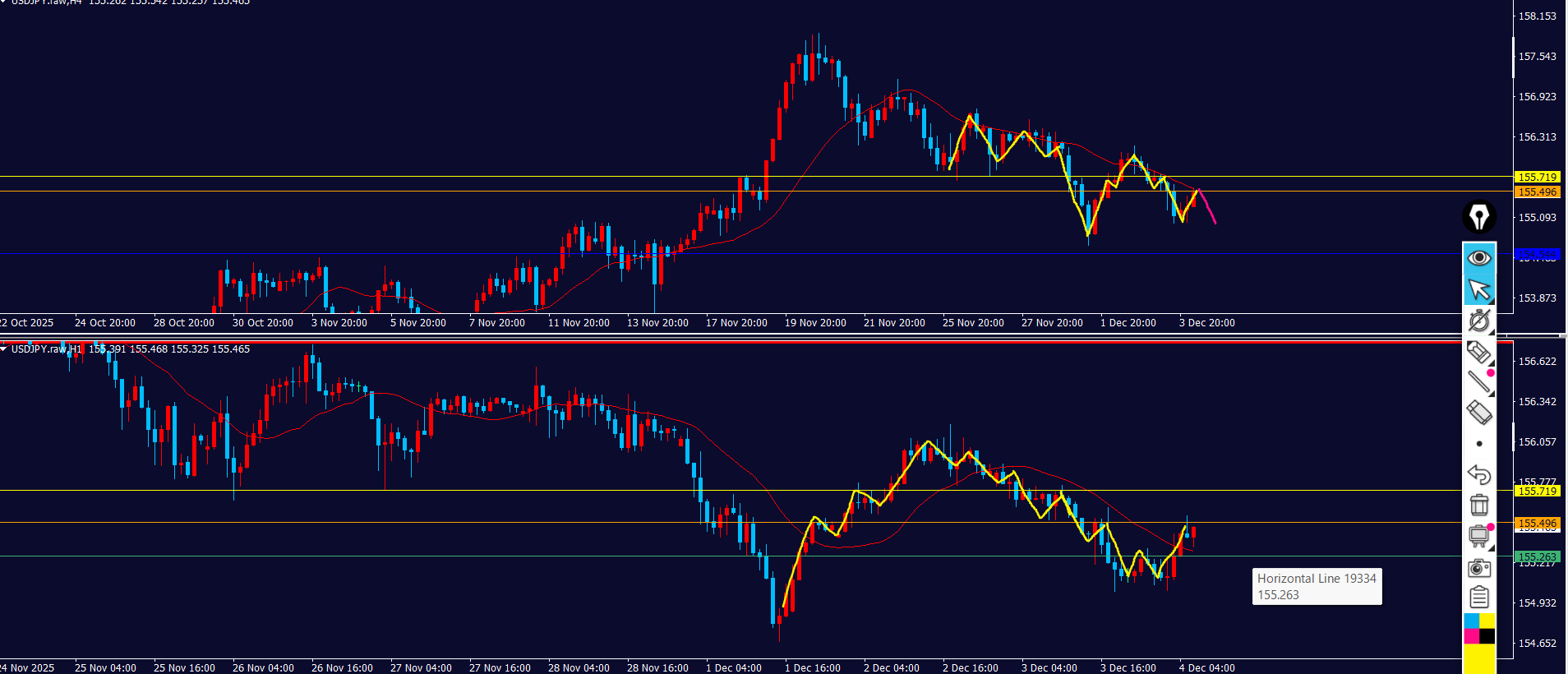The width and height of the screenshot is (1568, 674).
Task: Toggle the pink dot on the line tool
Action: (1491, 373)
